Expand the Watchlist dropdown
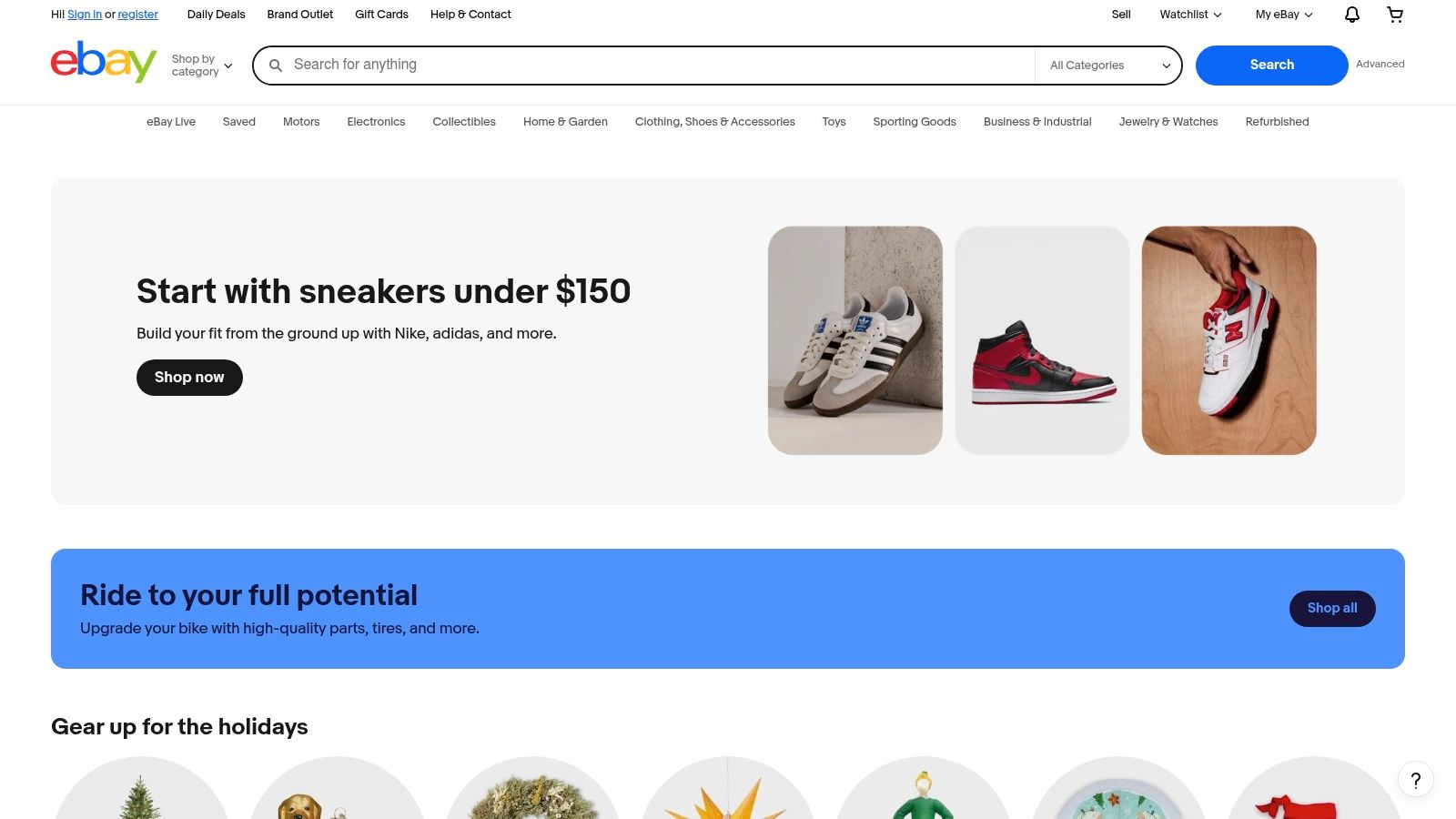 tap(1190, 15)
